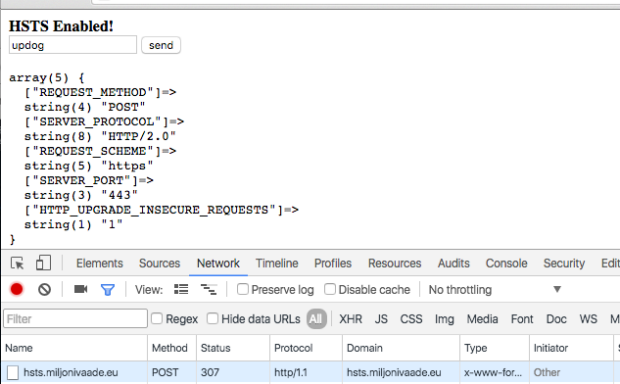This screenshot has width=620, height=384.
Task: Enable Hide data URLs checkbox
Action: click(x=213, y=318)
